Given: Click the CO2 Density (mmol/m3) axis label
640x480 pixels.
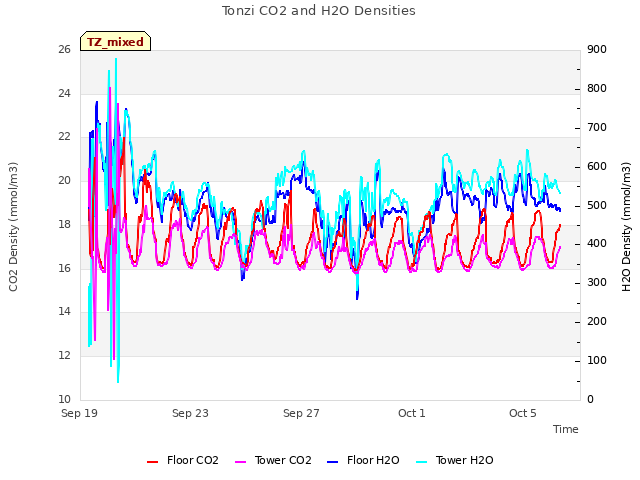Looking at the screenshot, I should click(x=13, y=227).
